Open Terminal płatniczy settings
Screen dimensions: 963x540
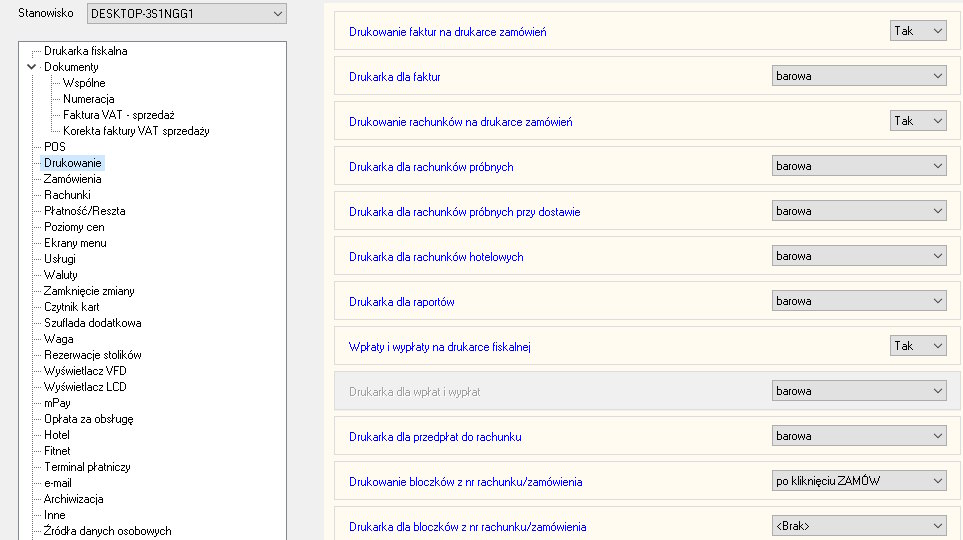(87, 467)
